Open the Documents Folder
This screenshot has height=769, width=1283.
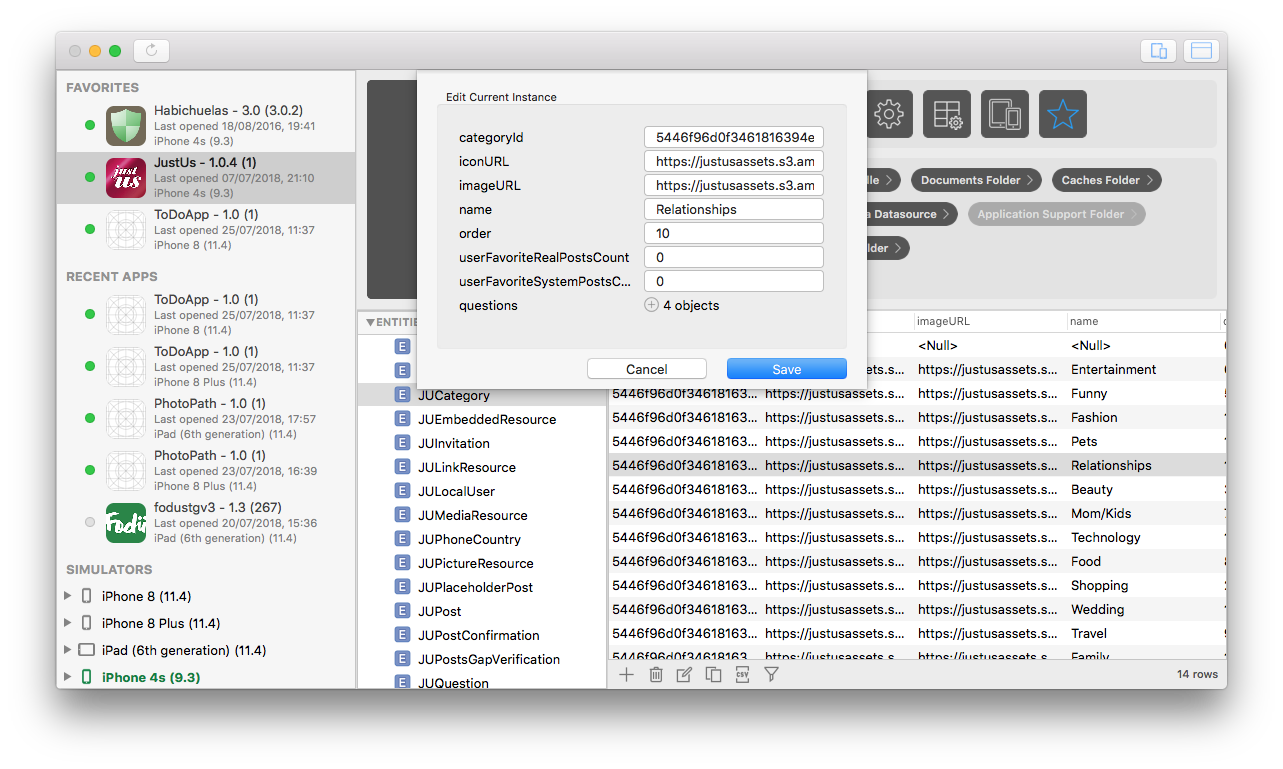[x=975, y=180]
